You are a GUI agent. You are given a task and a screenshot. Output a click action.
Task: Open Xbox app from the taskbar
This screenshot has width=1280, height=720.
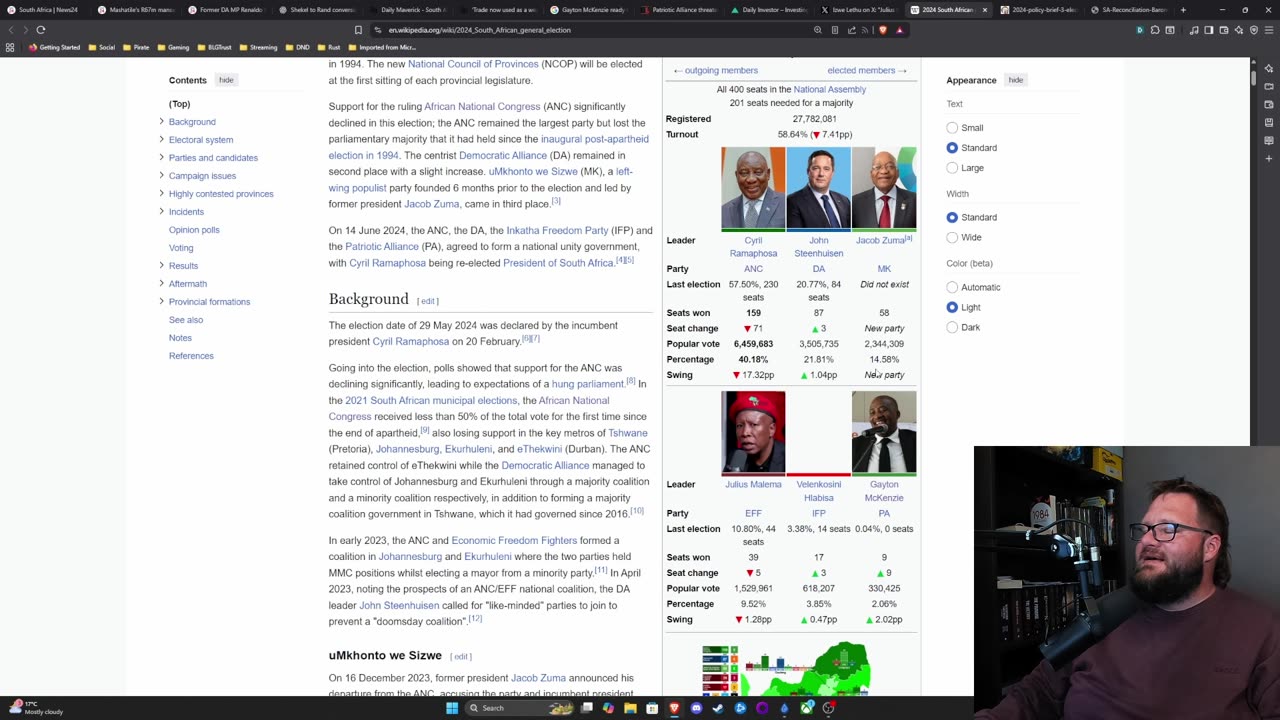[x=806, y=708]
